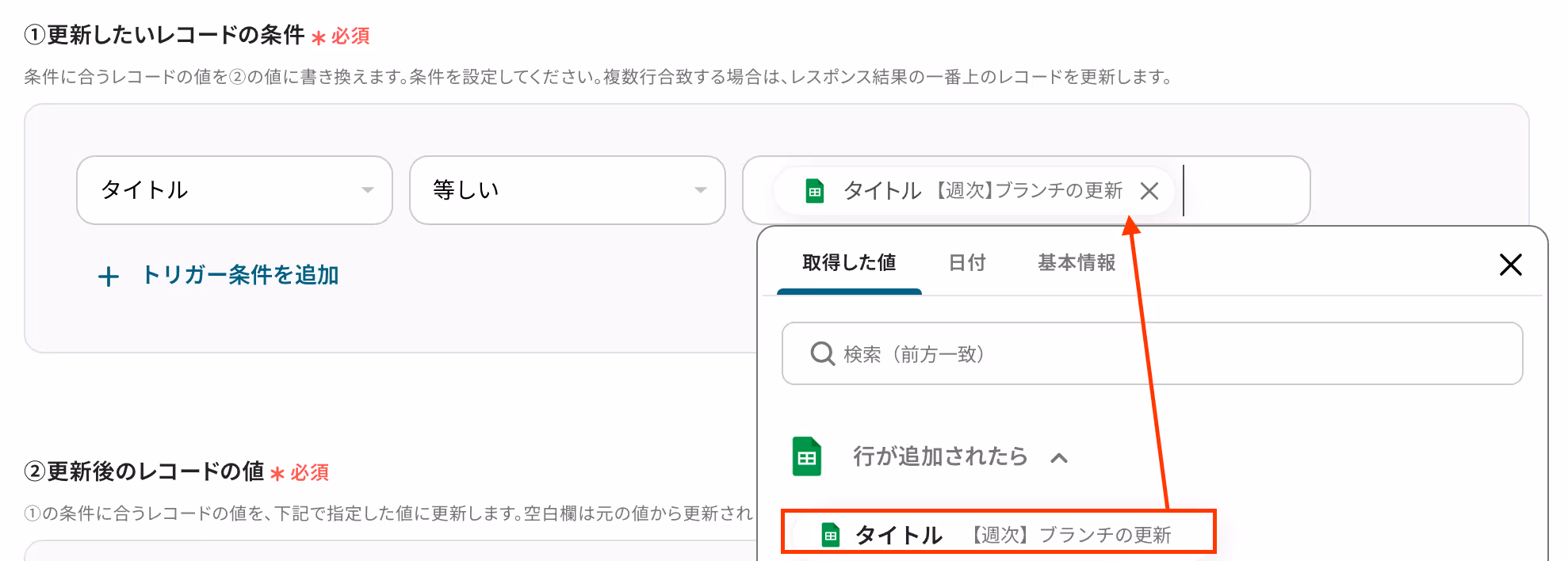Click the small Sheets icon in タイトル list item
The width and height of the screenshot is (1568, 561).
click(831, 535)
